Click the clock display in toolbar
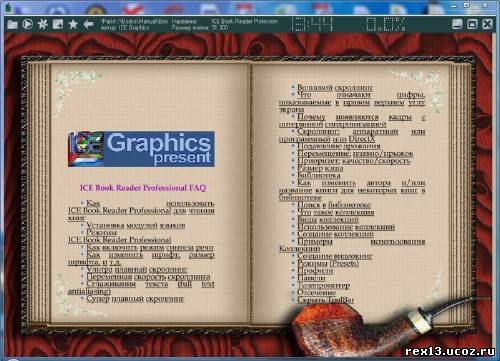 click(x=312, y=24)
